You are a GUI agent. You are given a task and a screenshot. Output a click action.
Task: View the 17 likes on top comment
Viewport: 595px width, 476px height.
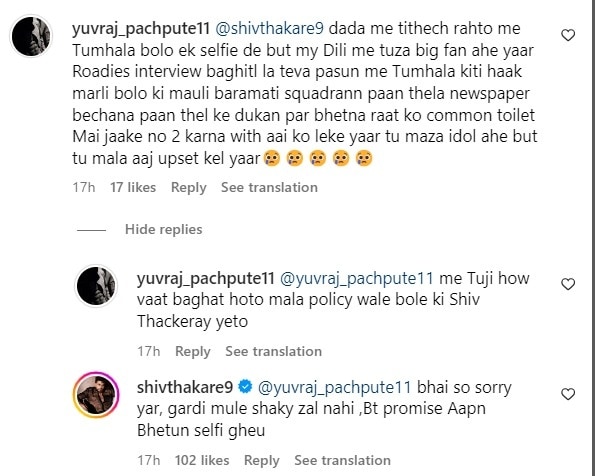point(133,188)
